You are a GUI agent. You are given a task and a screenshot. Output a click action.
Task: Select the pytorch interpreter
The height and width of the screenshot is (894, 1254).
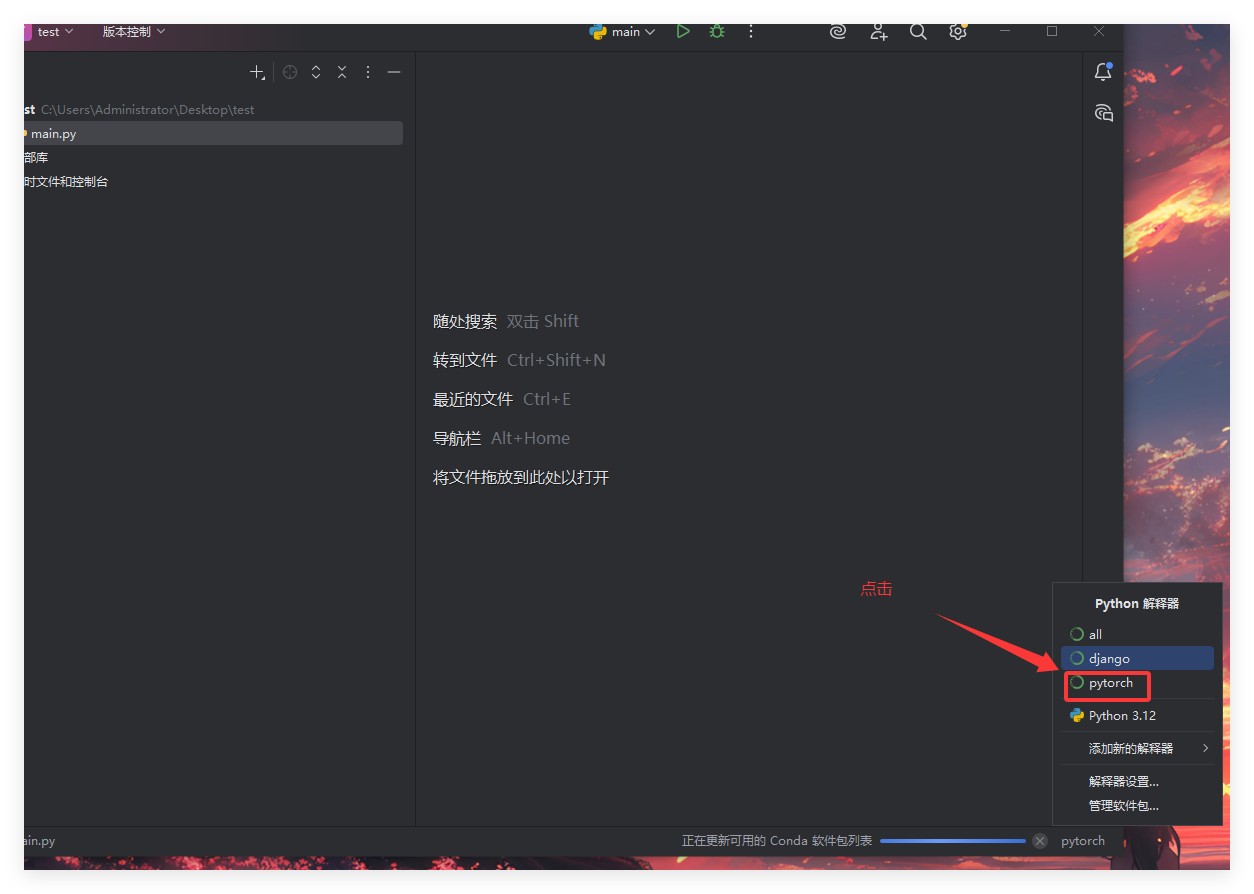[x=1138, y=683]
